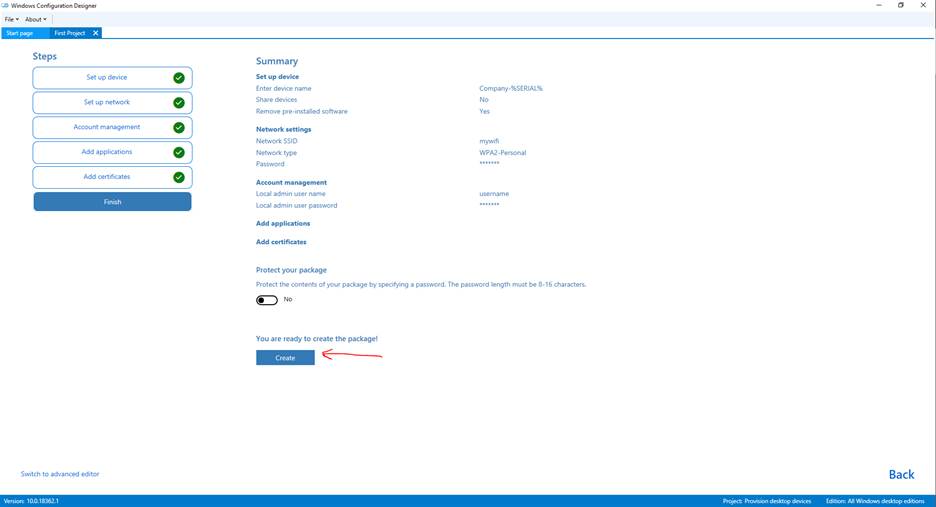Click the Back link
This screenshot has width=936, height=507.
(x=901, y=474)
